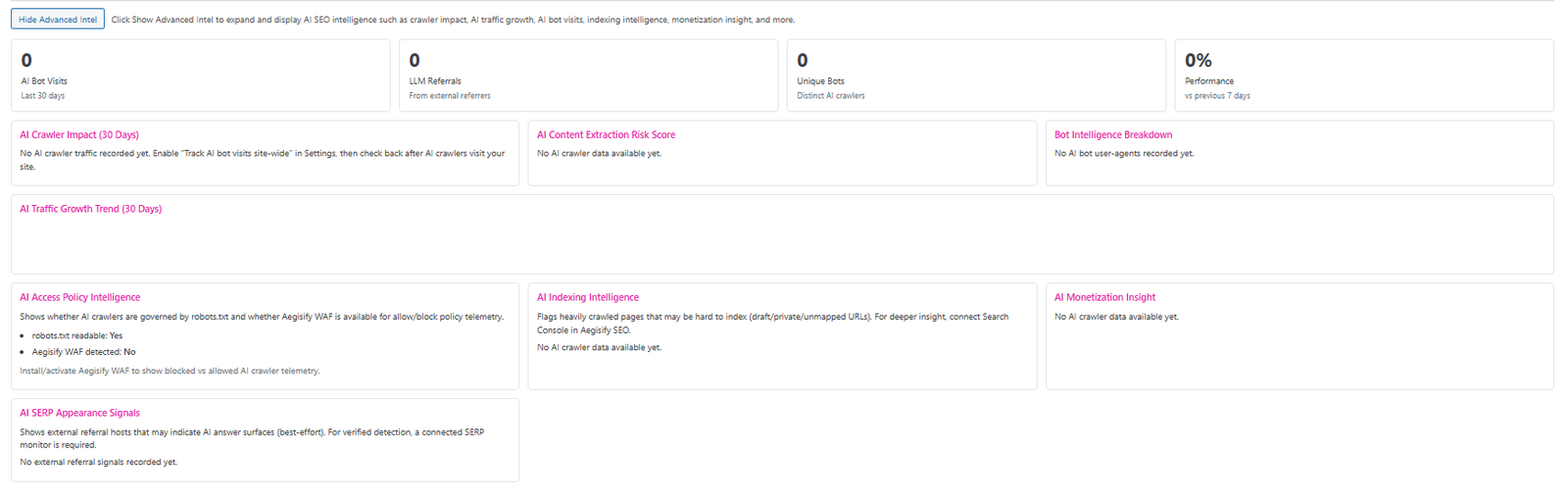Click the Install/activate Aegisify WAF note

(x=170, y=372)
